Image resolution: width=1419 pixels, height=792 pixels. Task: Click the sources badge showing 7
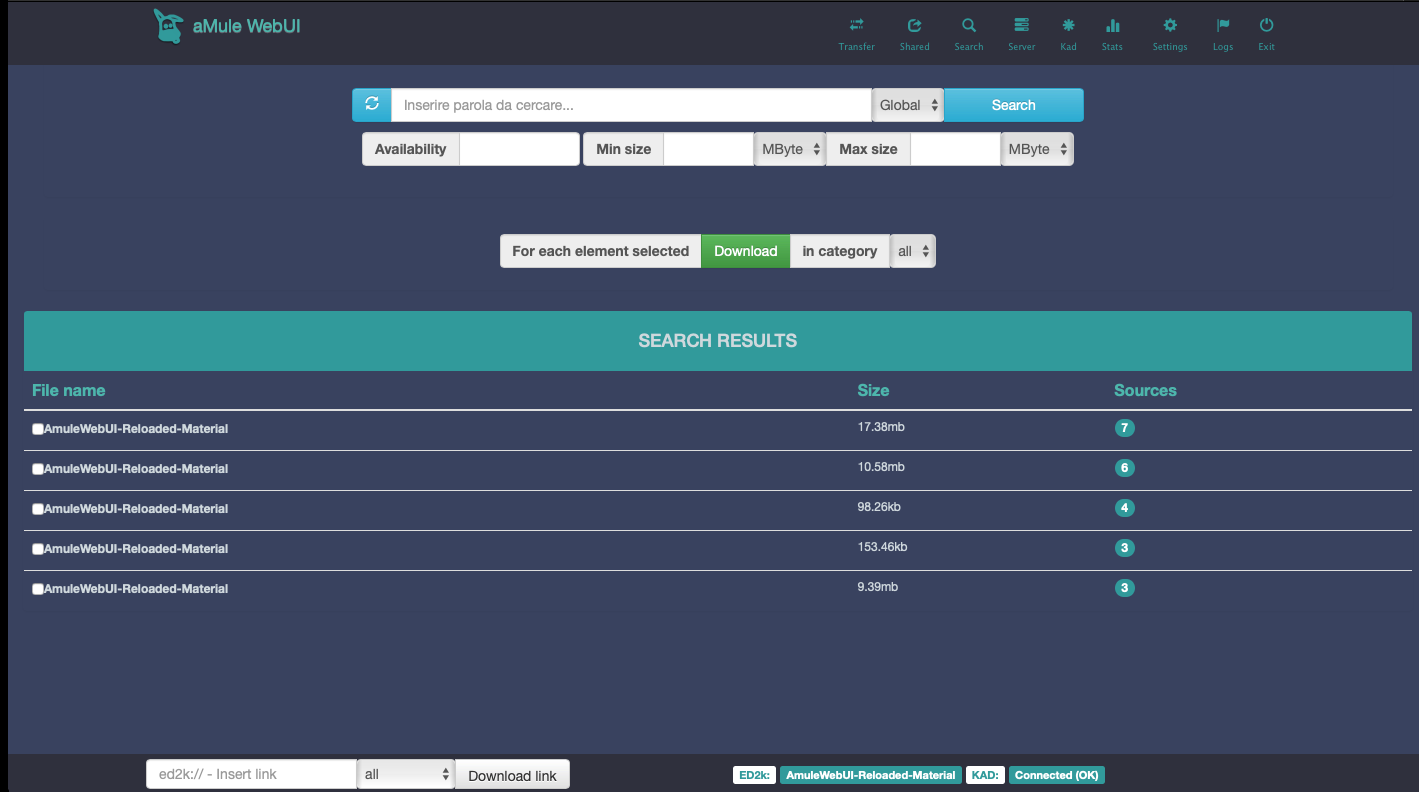[x=1124, y=428]
